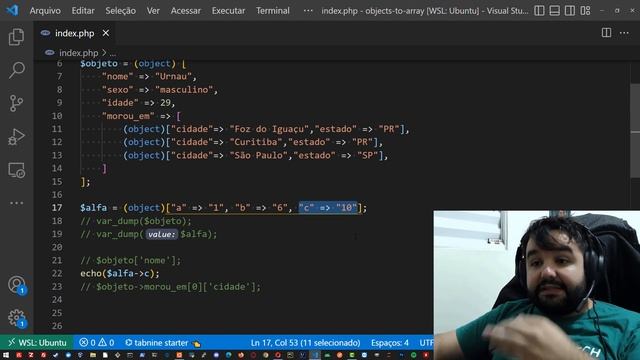Open the Ver menu

(x=153, y=11)
